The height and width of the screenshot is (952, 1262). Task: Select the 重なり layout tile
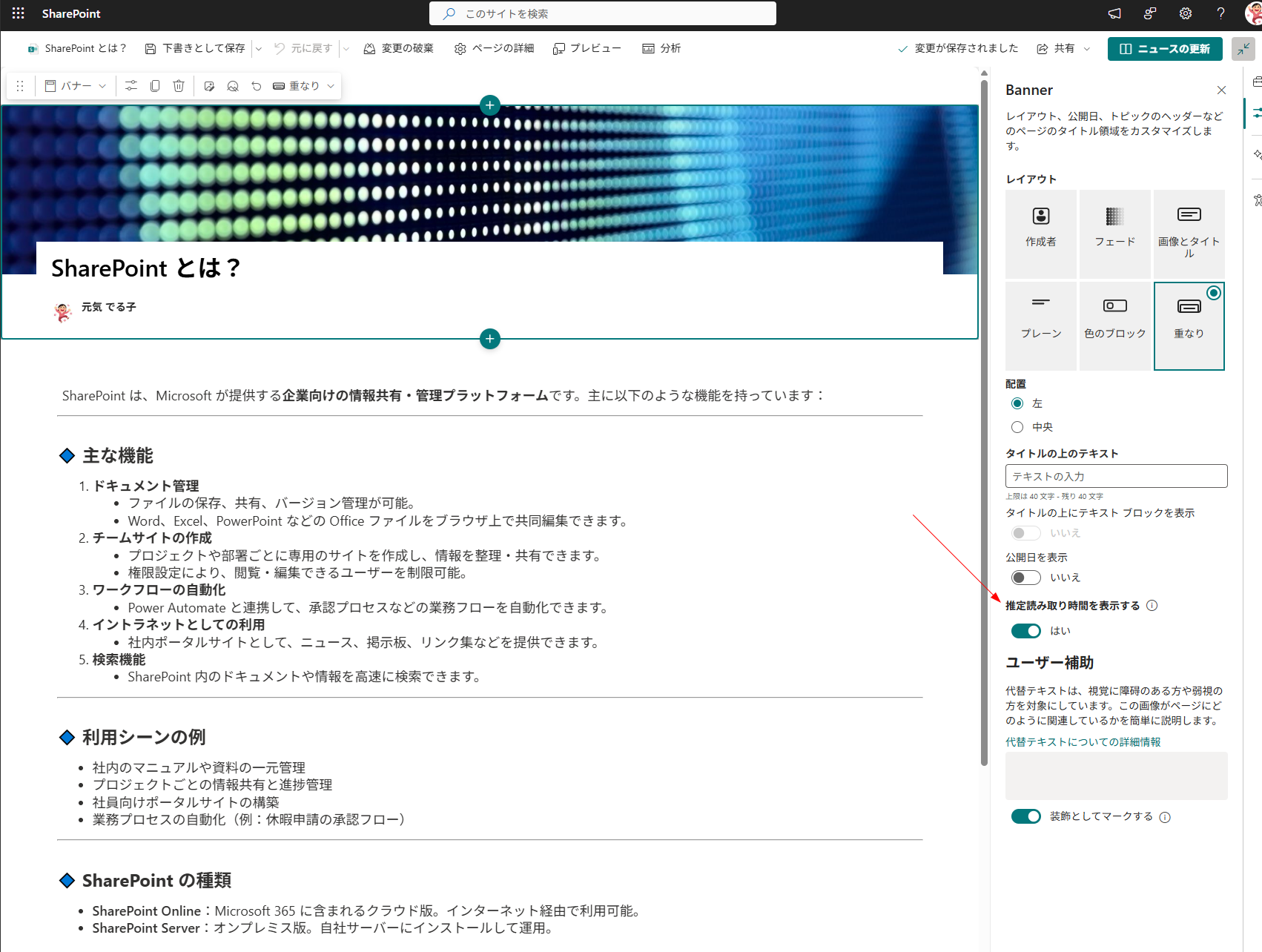coord(1189,326)
